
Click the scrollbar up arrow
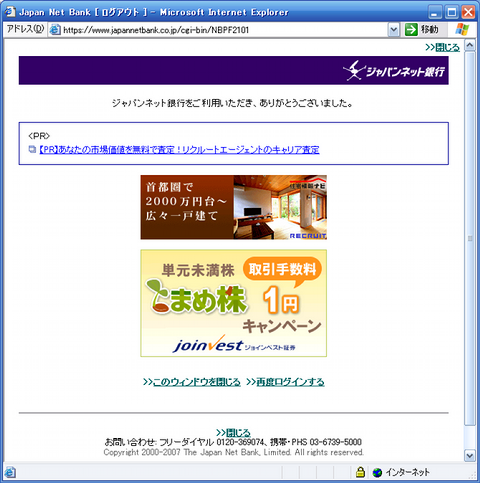coord(470,45)
